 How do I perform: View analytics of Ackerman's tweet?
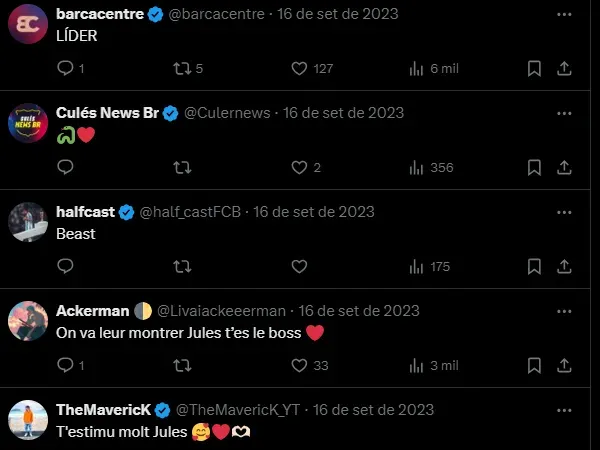pyautogui.click(x=417, y=366)
